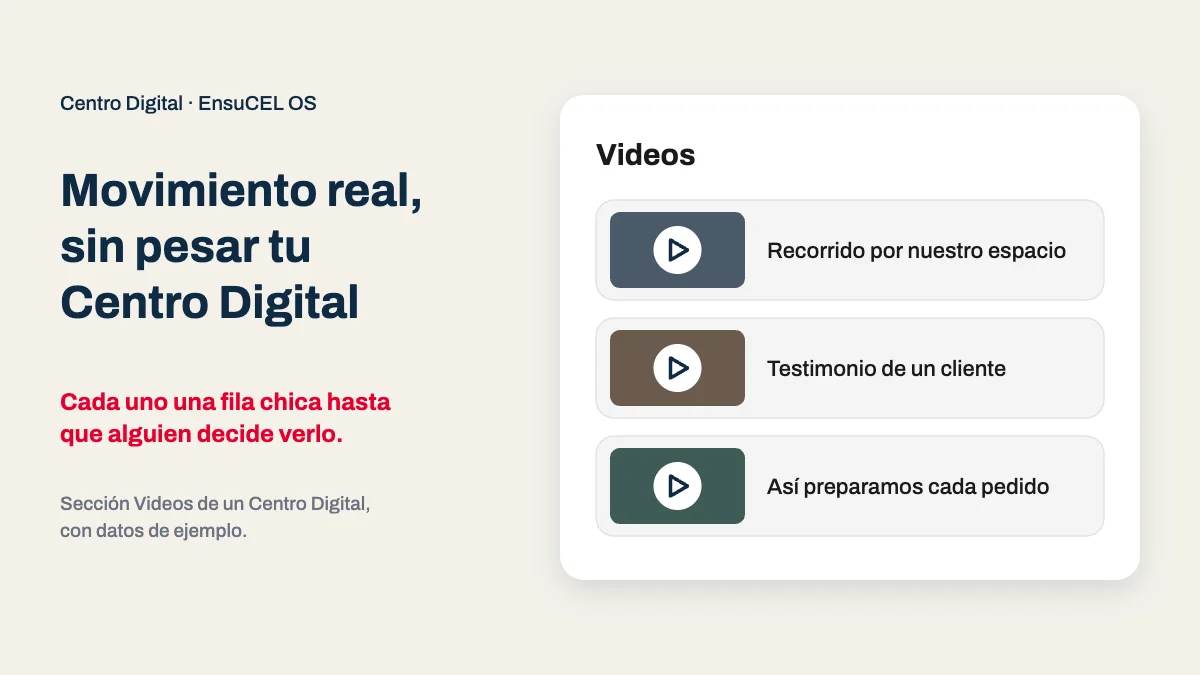This screenshot has width=1200, height=675.
Task: Click the 'Movimiento real, sin pesar' headline
Action: click(241, 246)
